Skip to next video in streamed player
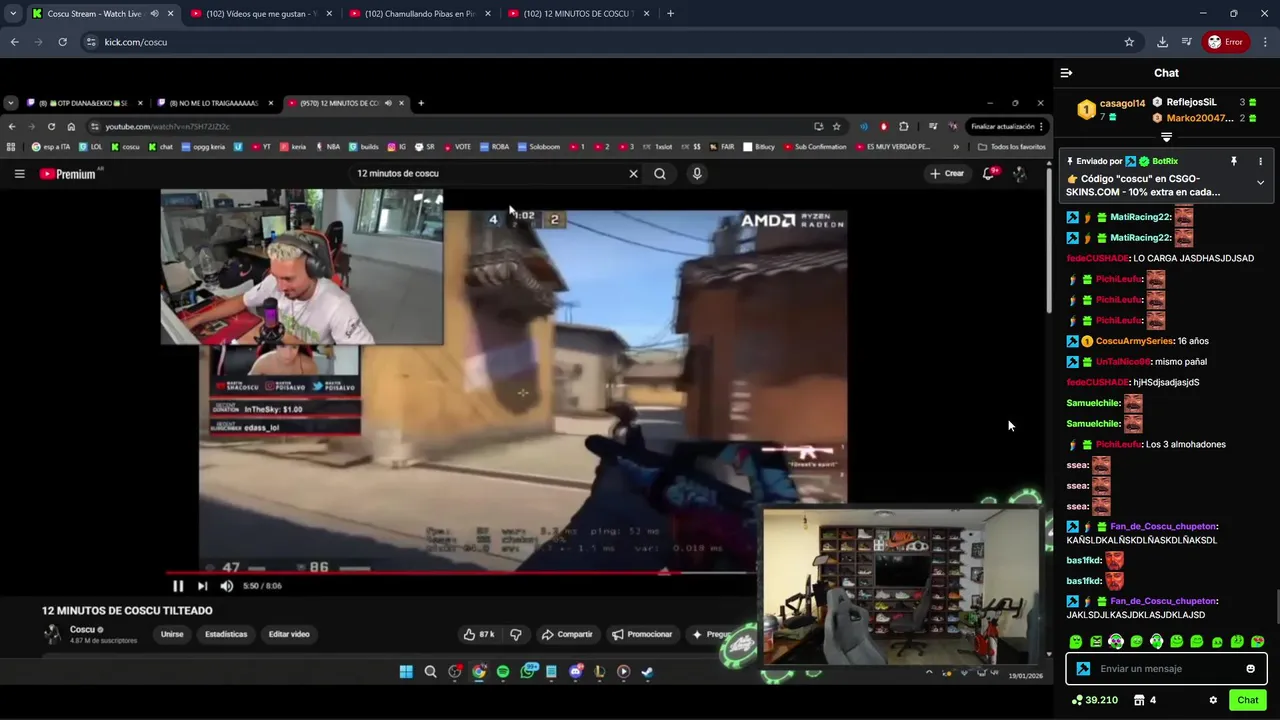The image size is (1280, 720). pyautogui.click(x=202, y=586)
